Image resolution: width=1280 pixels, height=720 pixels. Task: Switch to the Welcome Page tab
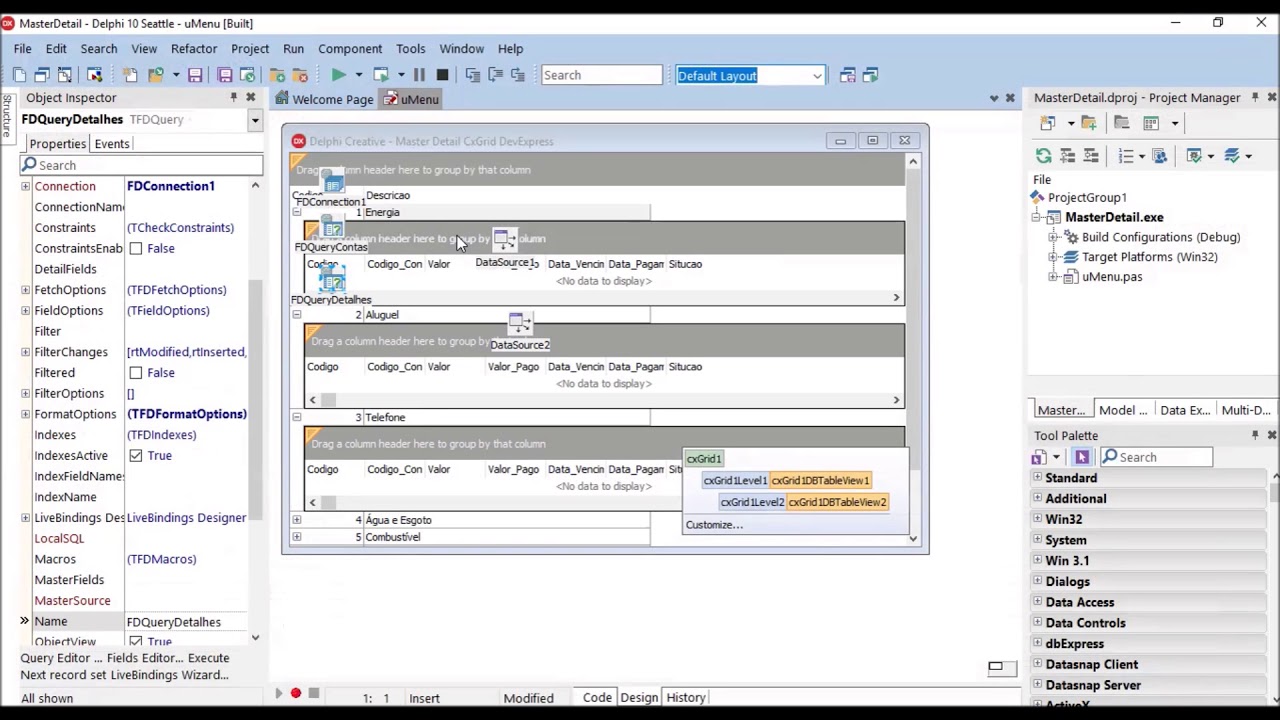click(x=325, y=99)
